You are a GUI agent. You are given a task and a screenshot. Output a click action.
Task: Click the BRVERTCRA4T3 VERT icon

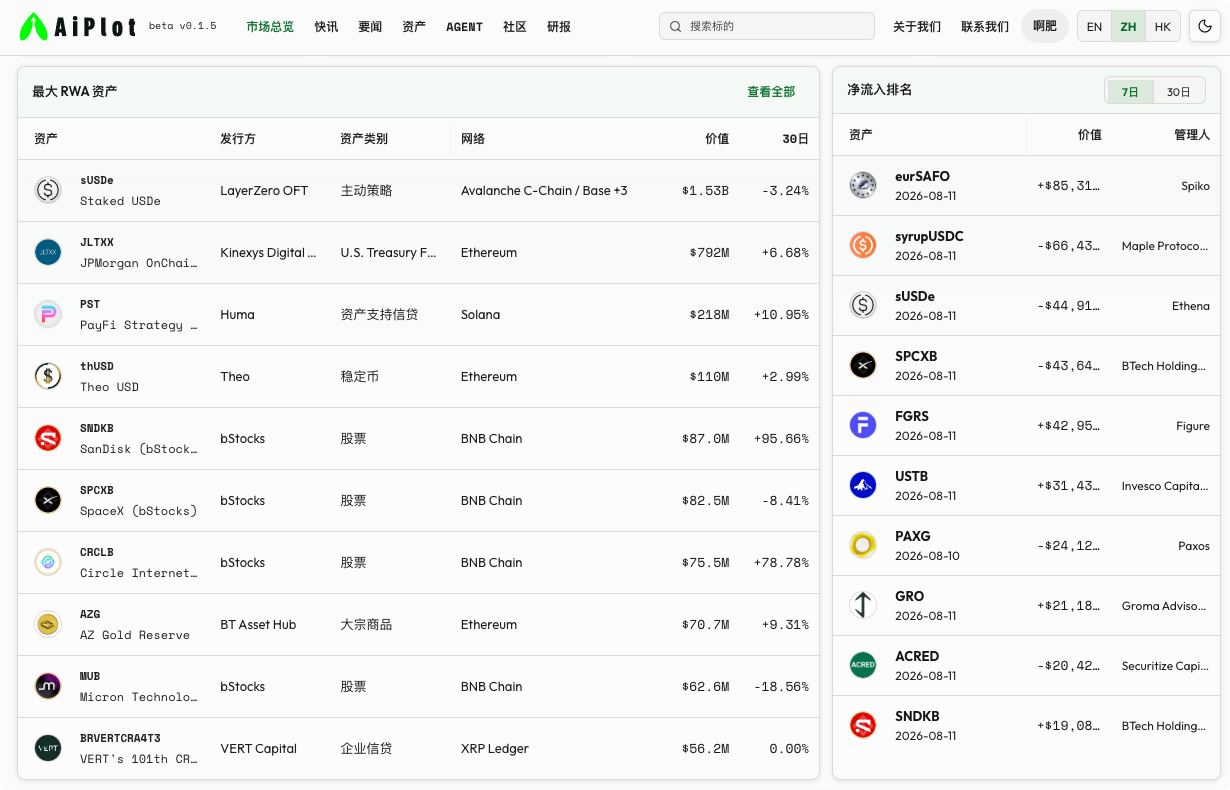(48, 748)
